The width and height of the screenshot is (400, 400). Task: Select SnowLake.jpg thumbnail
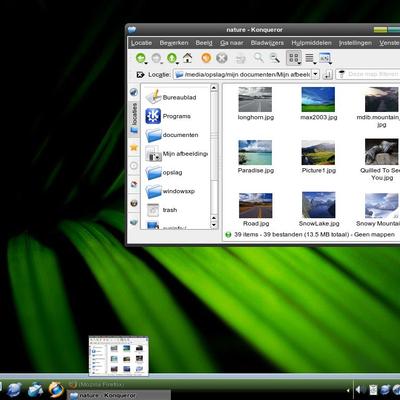(x=319, y=205)
